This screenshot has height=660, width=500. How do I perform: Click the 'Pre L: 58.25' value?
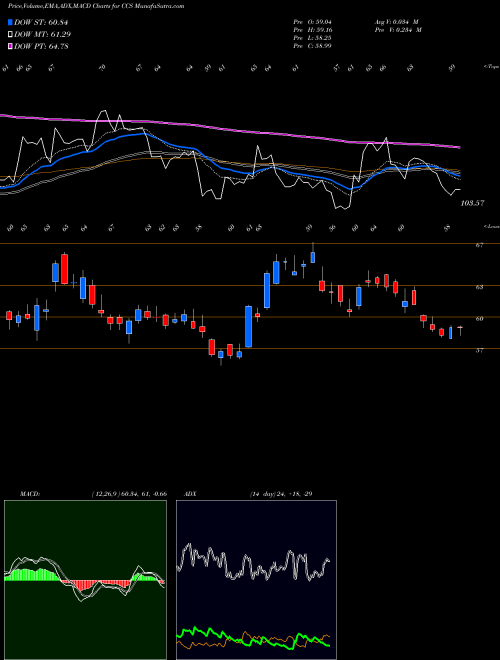pos(313,38)
